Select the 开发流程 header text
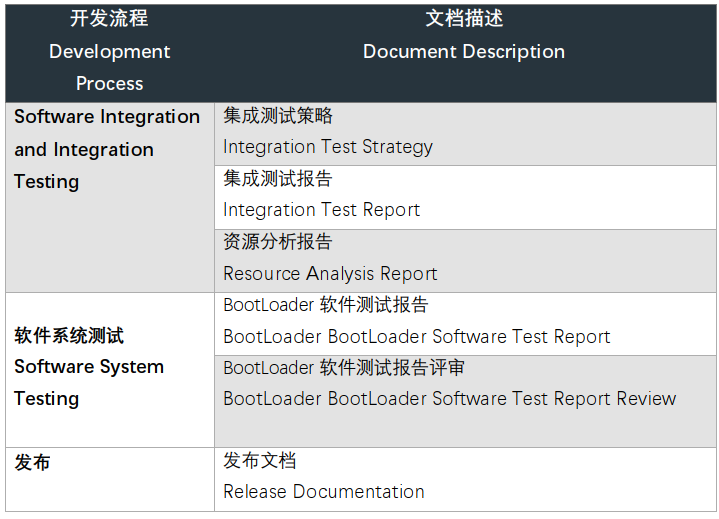This screenshot has height=519, width=719. click(x=109, y=18)
